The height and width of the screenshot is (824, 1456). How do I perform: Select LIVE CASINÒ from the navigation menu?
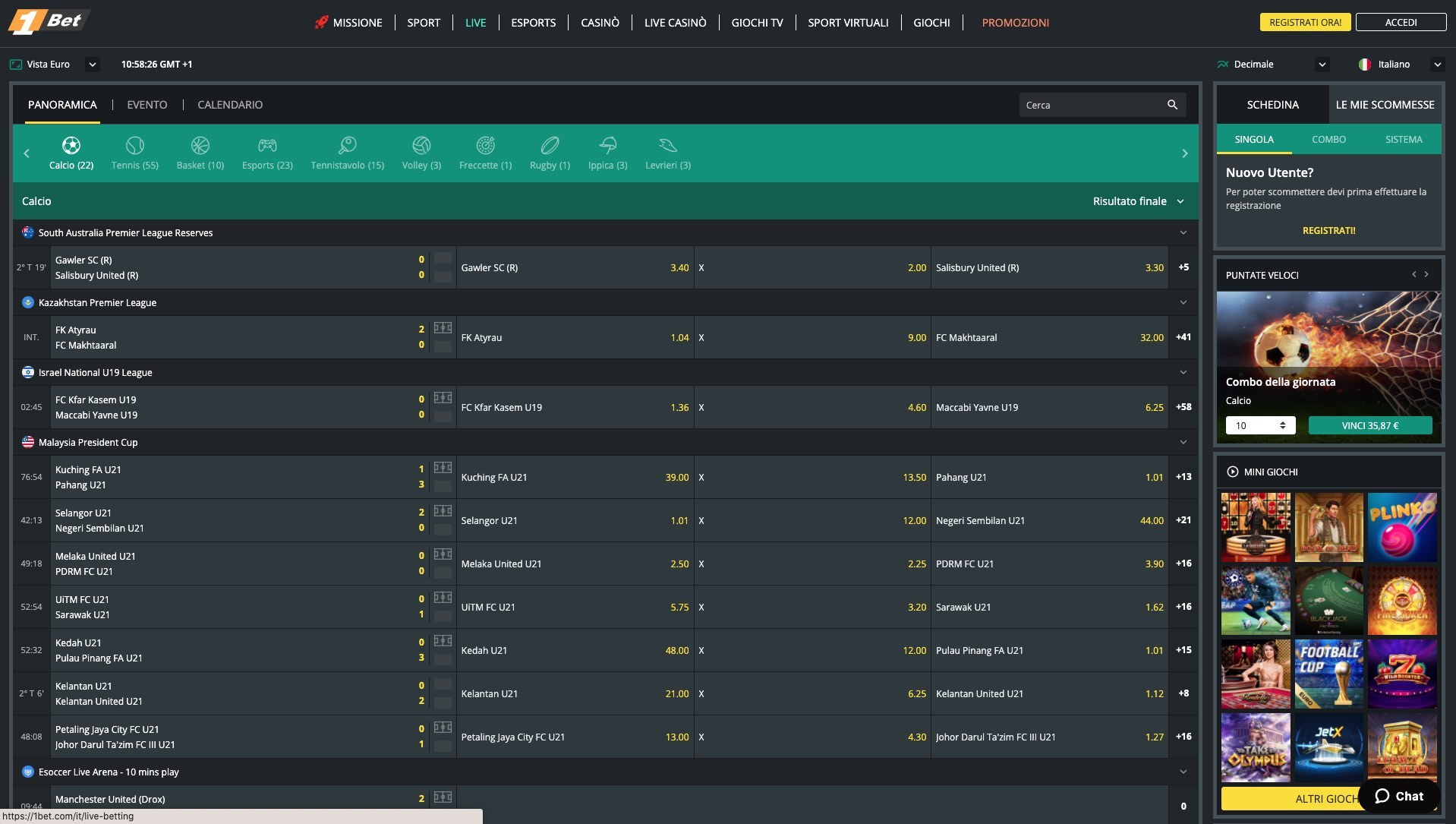pyautogui.click(x=674, y=22)
